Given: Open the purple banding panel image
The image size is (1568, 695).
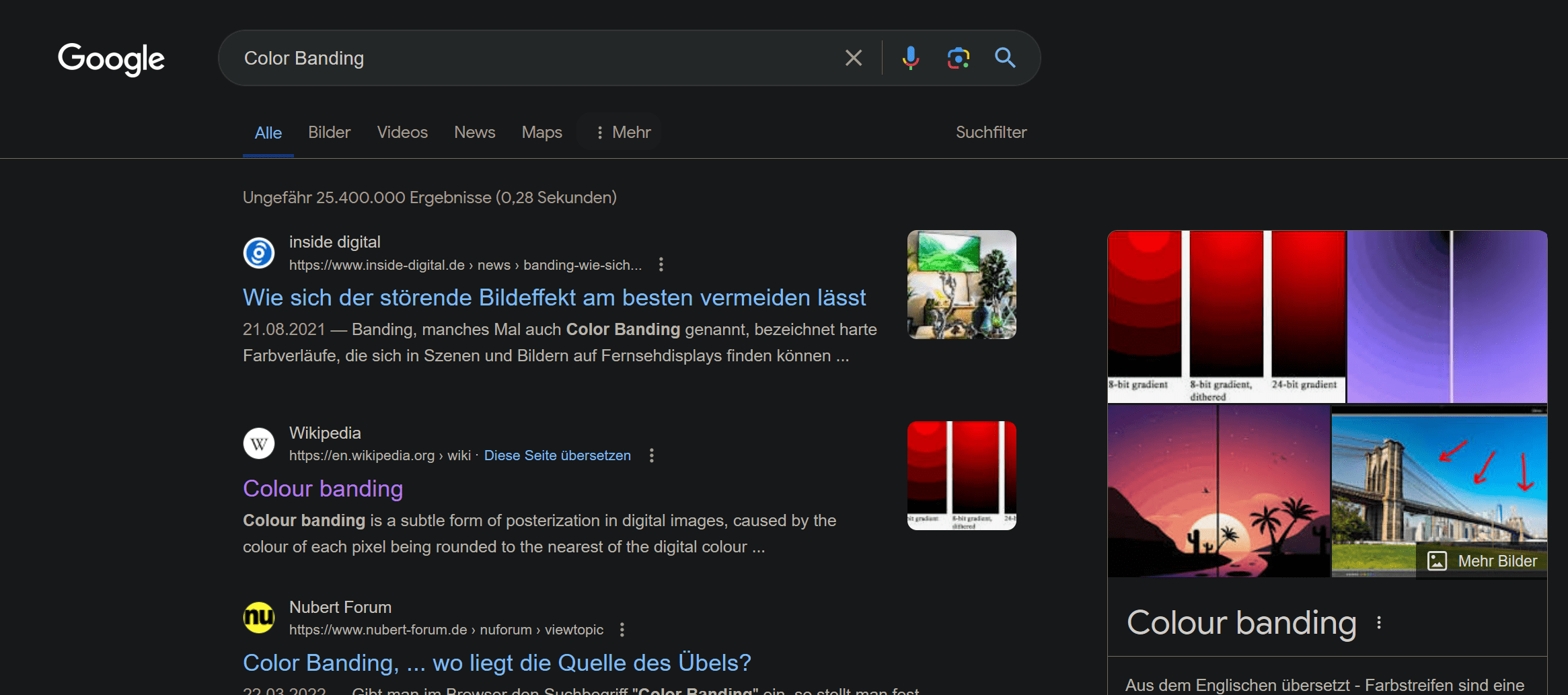Looking at the screenshot, I should tap(1447, 316).
